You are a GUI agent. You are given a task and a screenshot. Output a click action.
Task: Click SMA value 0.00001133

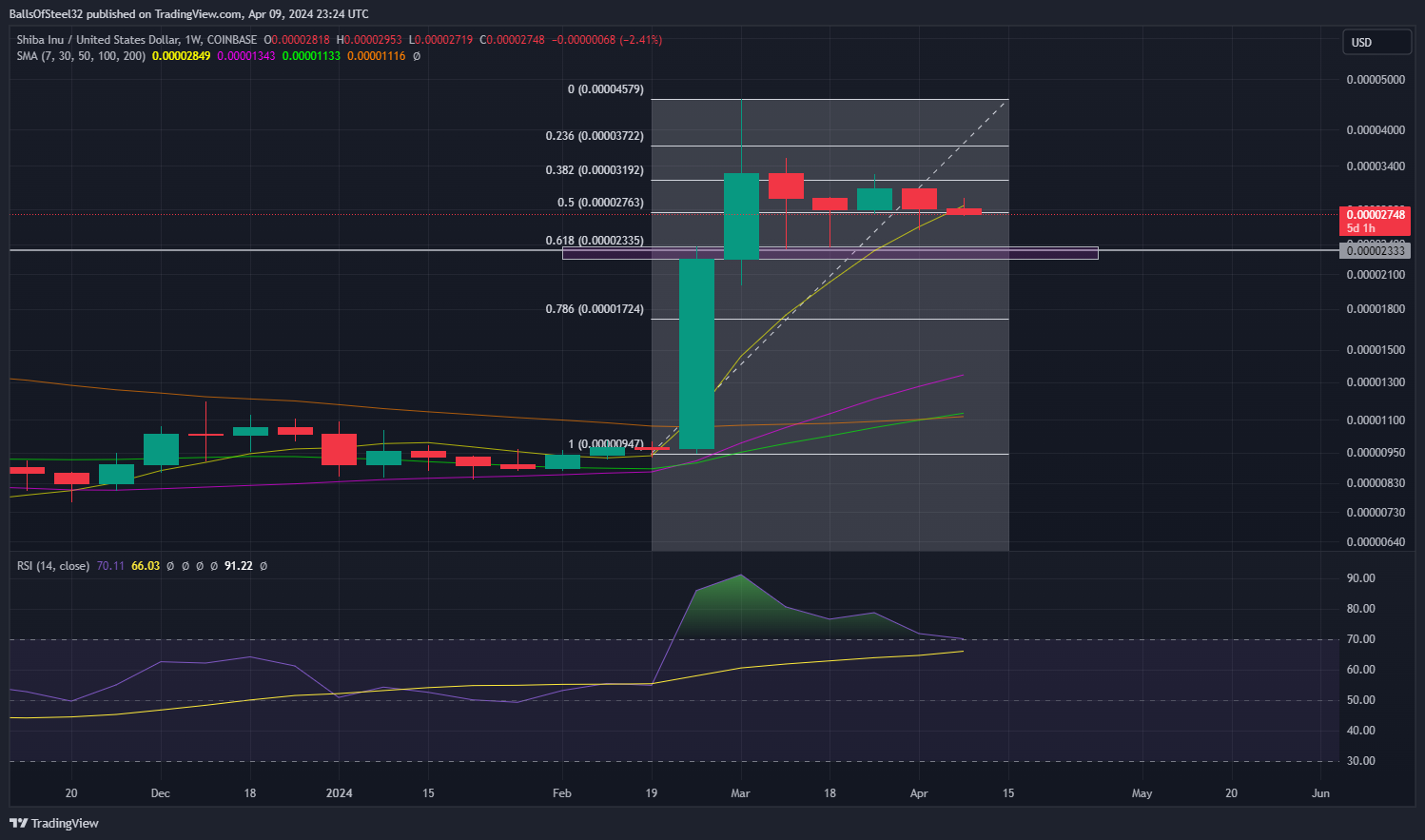coord(311,56)
